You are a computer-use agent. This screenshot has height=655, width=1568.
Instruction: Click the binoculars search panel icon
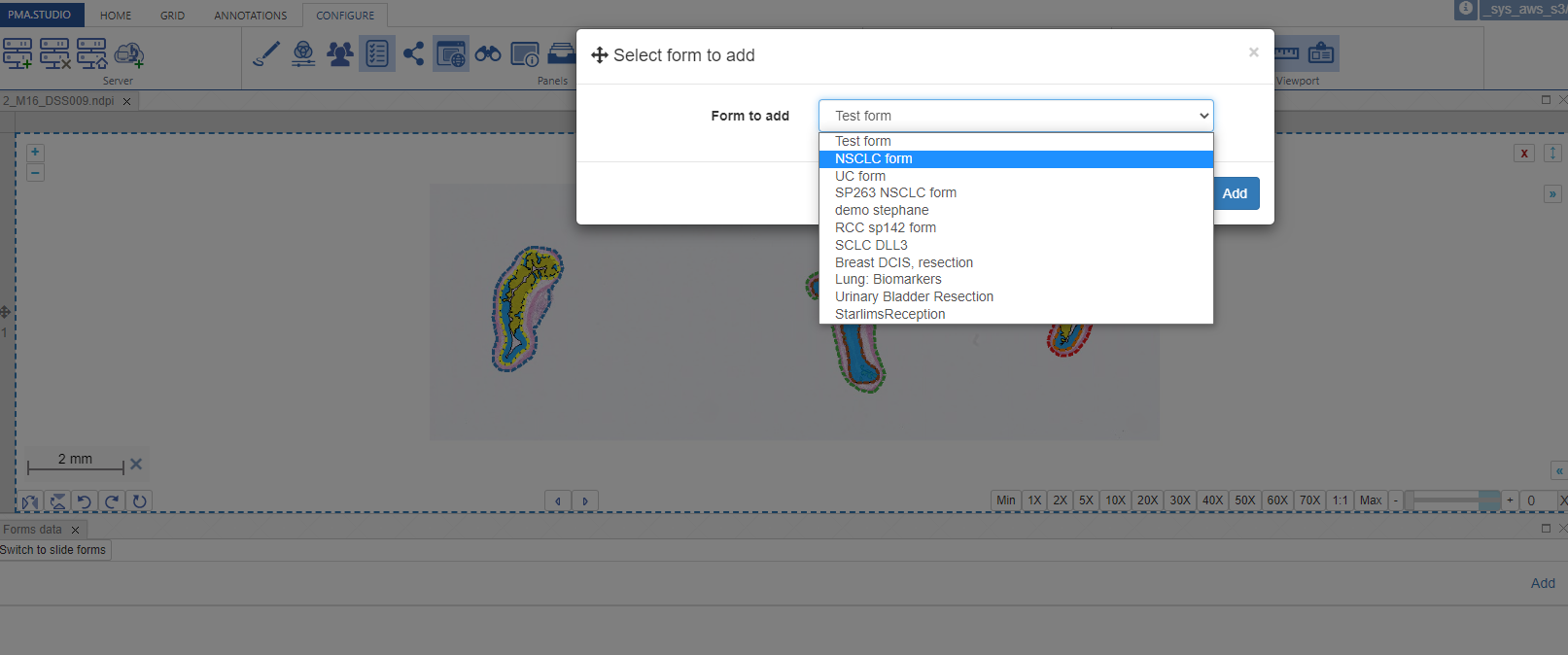tap(488, 53)
